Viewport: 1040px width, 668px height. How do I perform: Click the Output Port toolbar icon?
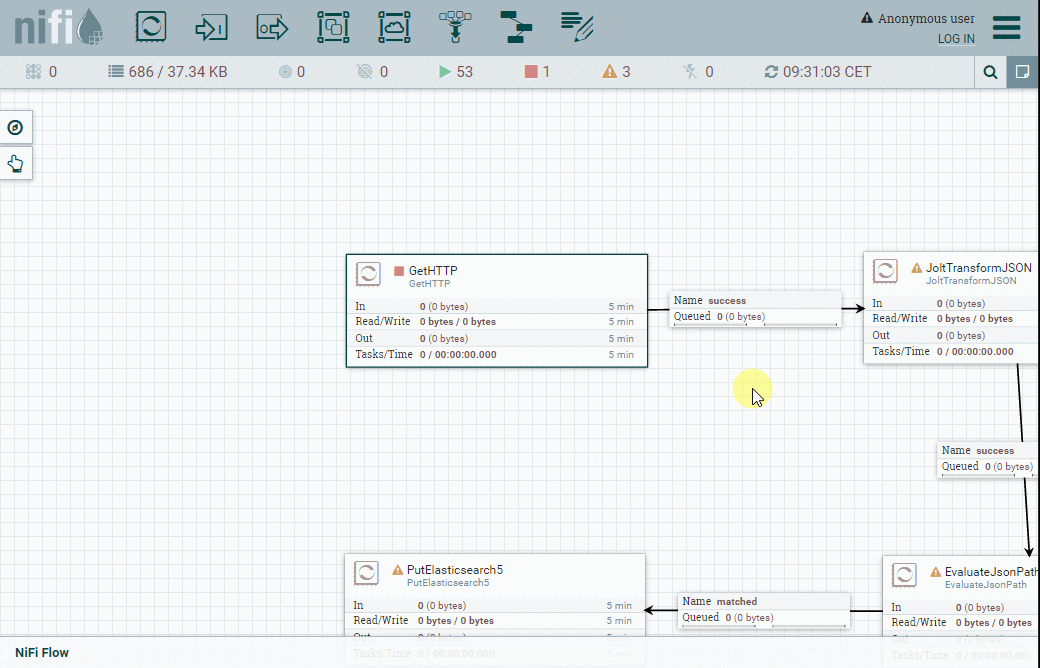coord(272,27)
